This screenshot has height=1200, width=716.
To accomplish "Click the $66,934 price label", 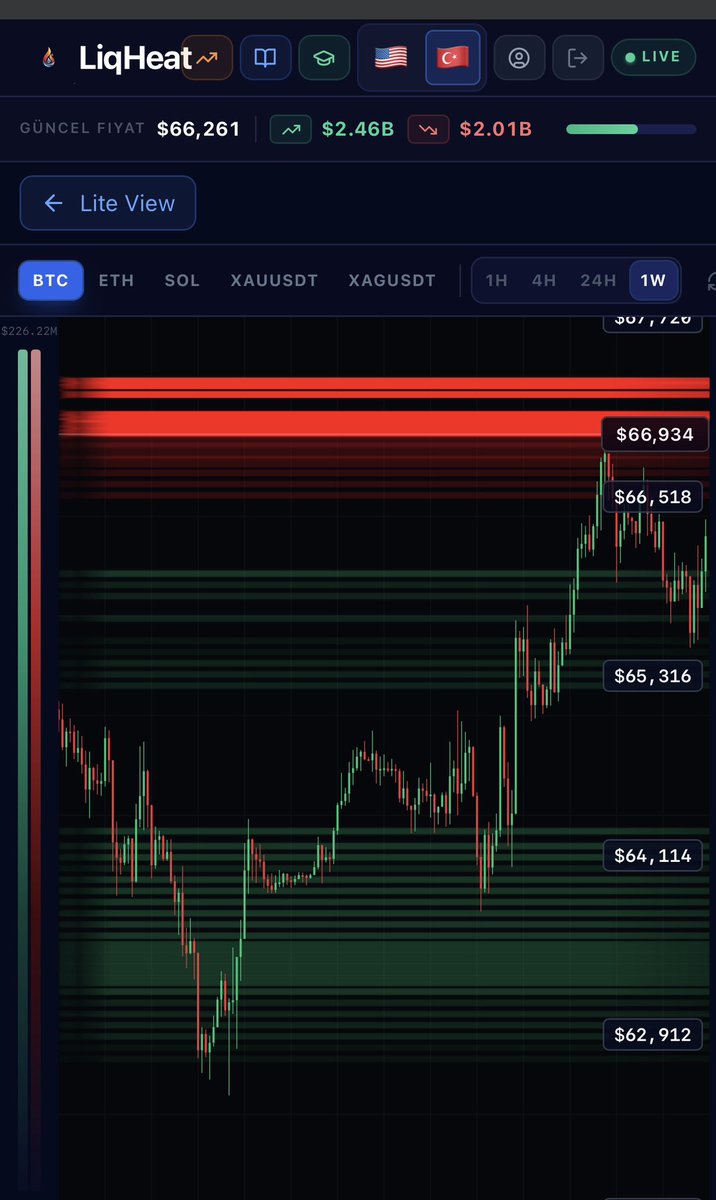I will (655, 434).
